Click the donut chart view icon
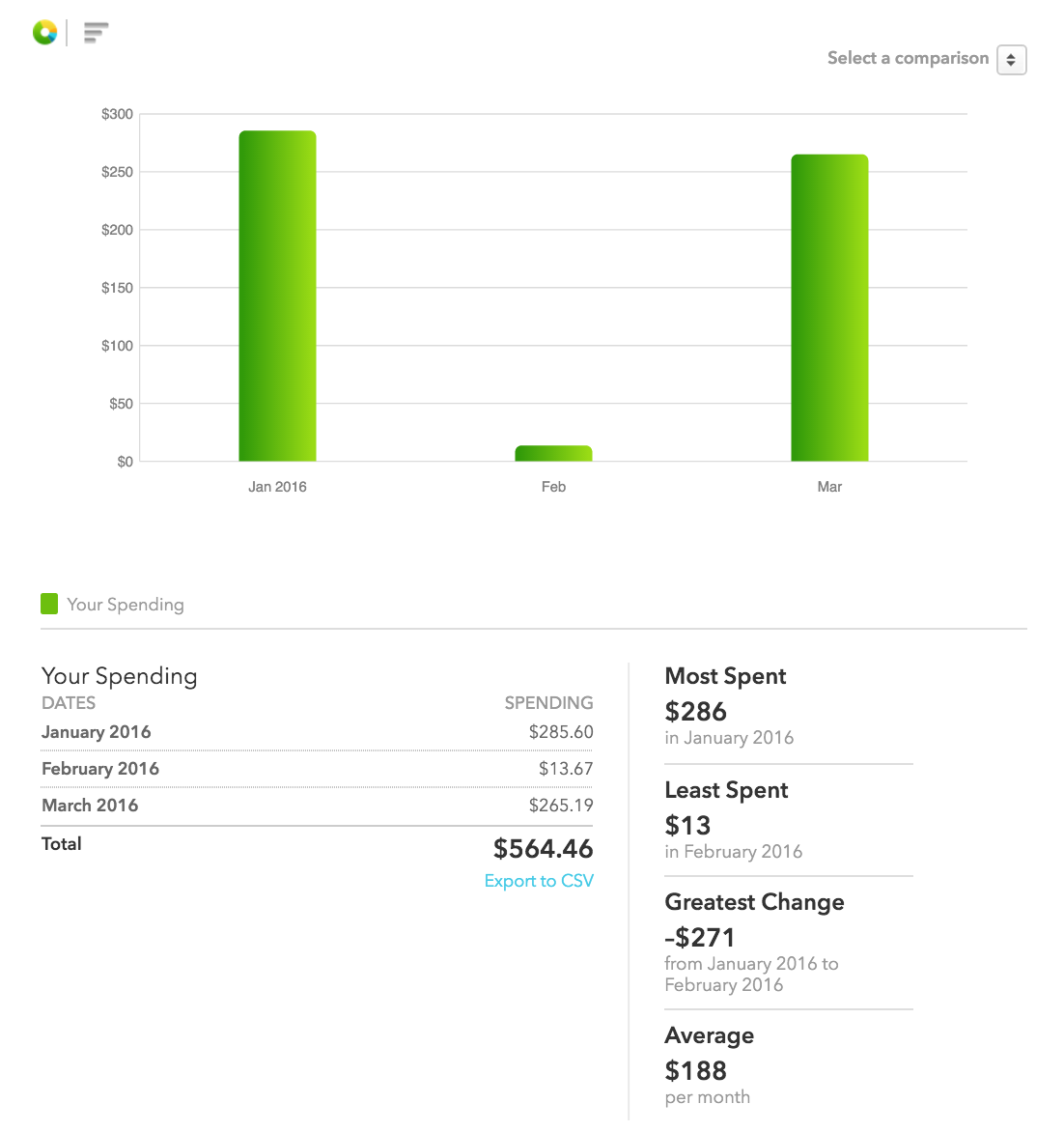Screen dimensions: 1064x1132 coord(44,33)
